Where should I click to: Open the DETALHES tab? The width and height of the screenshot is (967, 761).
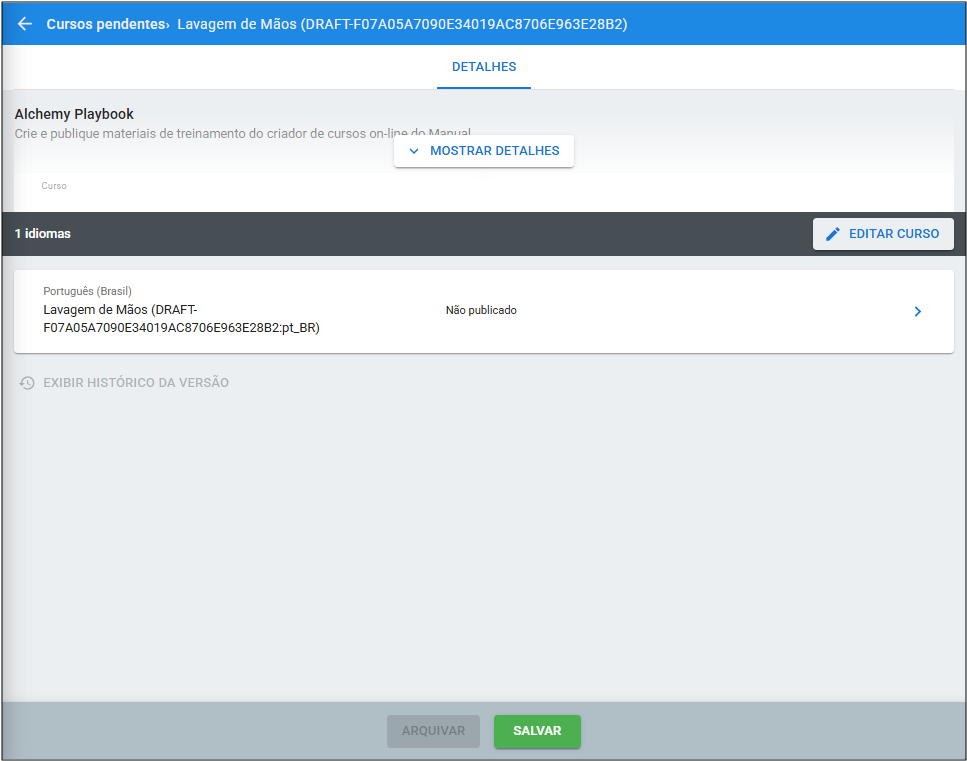(484, 67)
